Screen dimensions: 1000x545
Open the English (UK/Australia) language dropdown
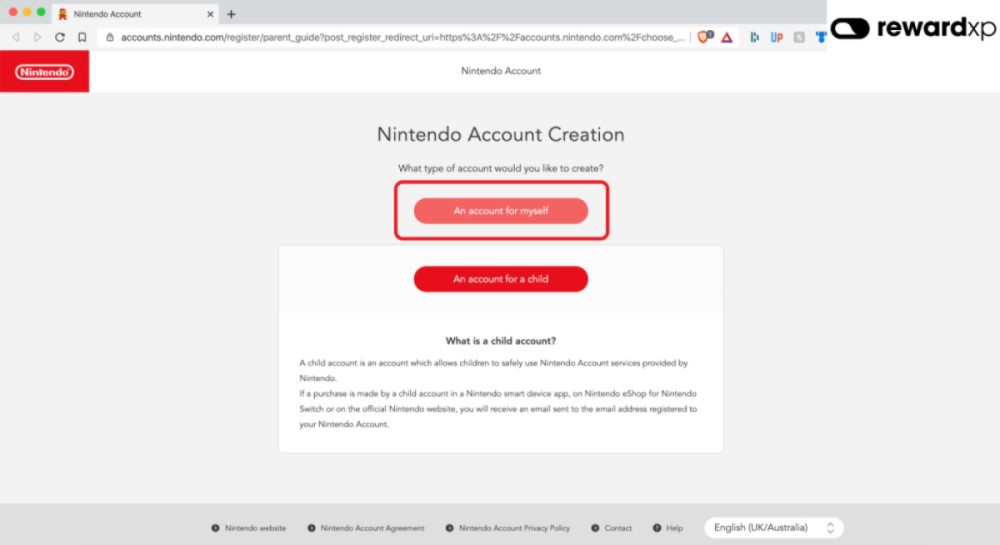(x=774, y=528)
